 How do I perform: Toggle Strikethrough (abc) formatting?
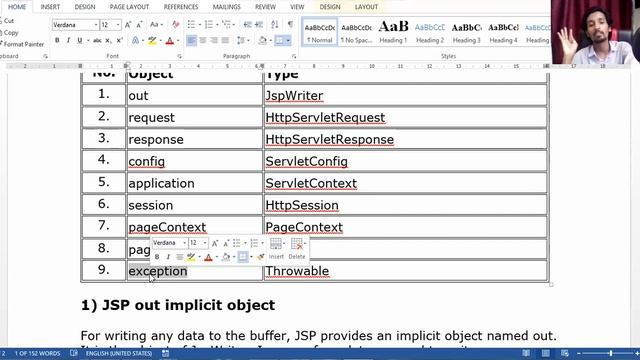click(x=97, y=40)
